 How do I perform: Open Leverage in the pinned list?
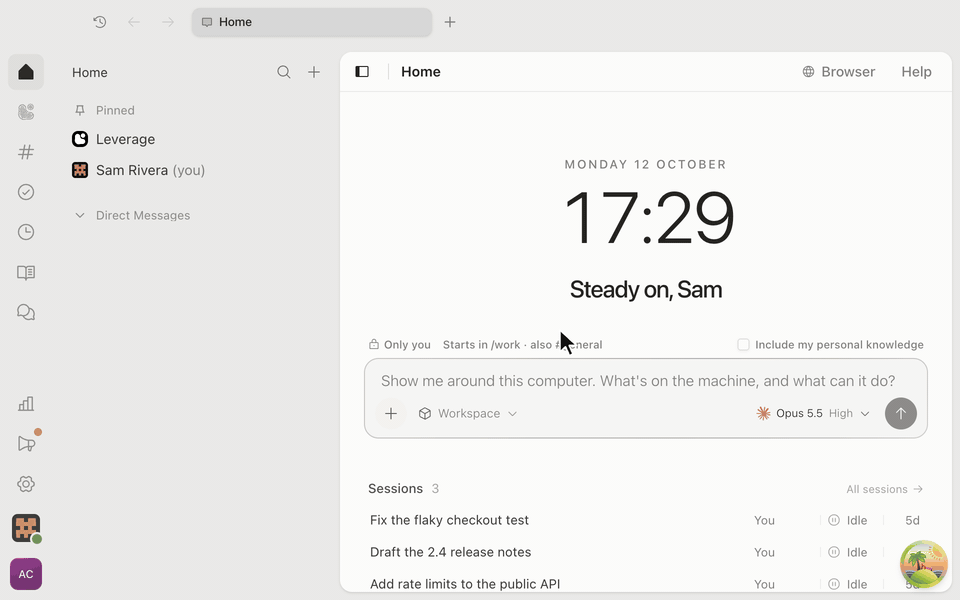coord(114,140)
